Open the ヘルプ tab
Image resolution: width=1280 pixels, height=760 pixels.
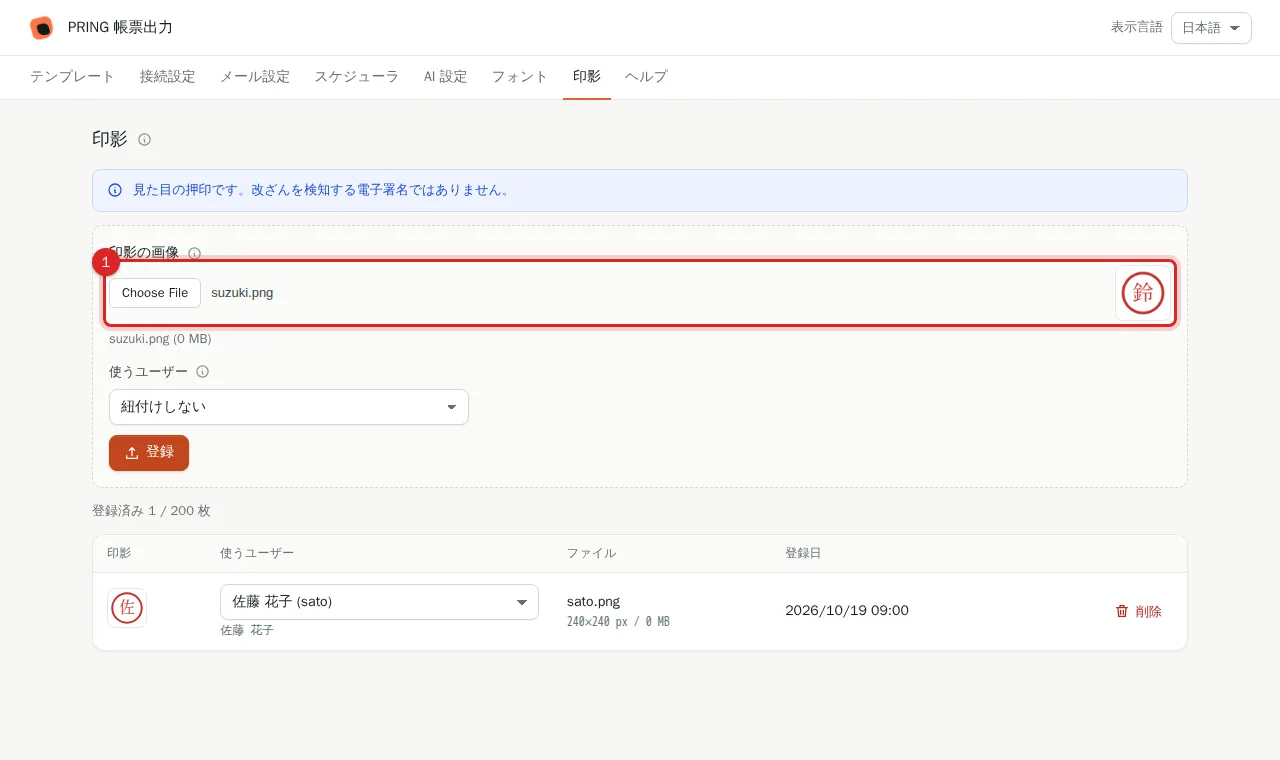click(x=646, y=77)
